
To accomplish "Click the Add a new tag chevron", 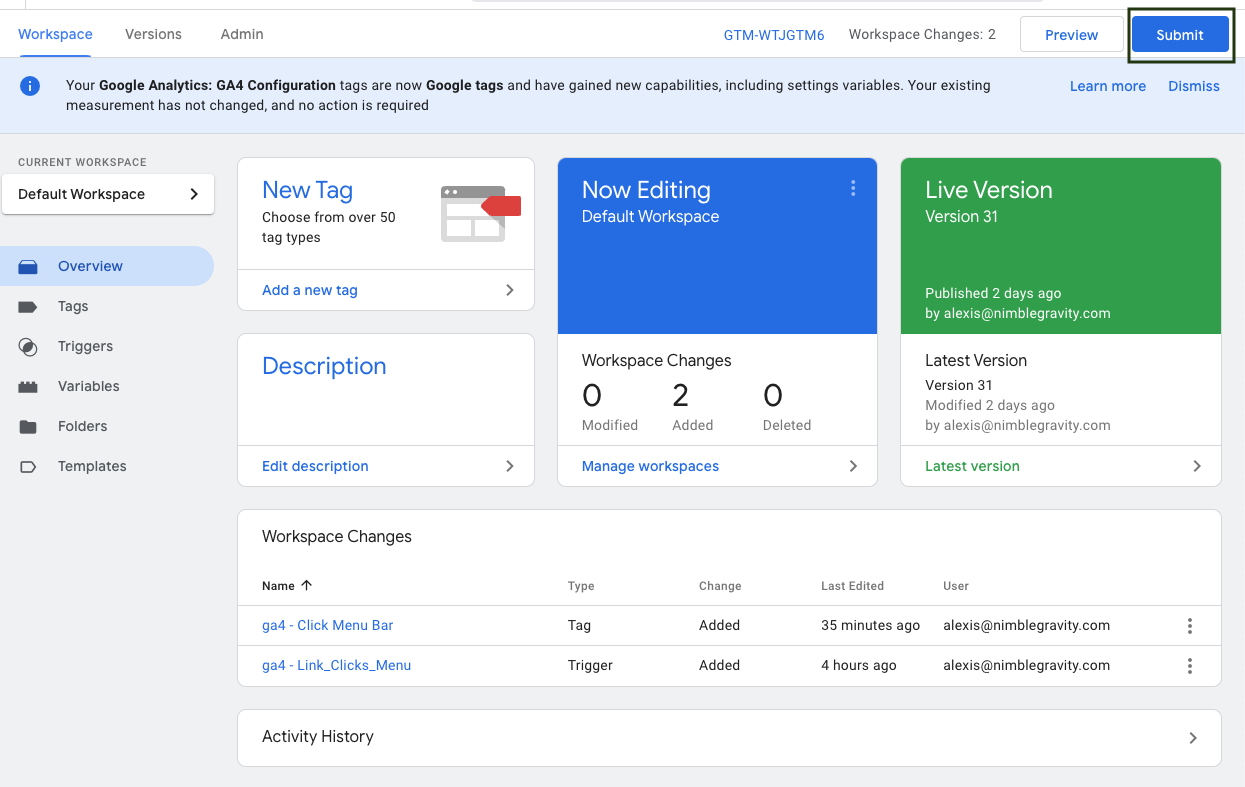I will [510, 290].
